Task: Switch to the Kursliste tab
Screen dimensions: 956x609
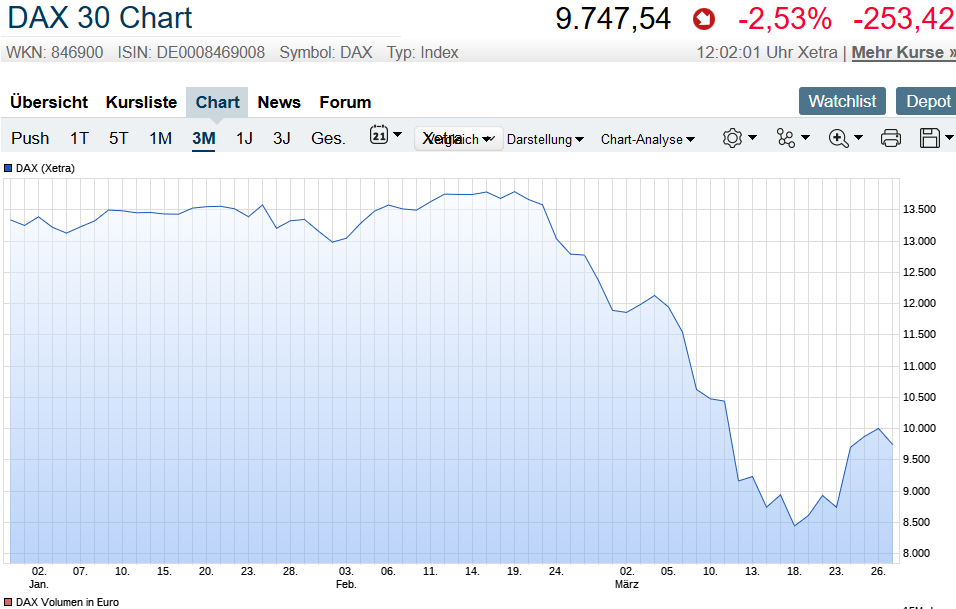Action: (141, 102)
